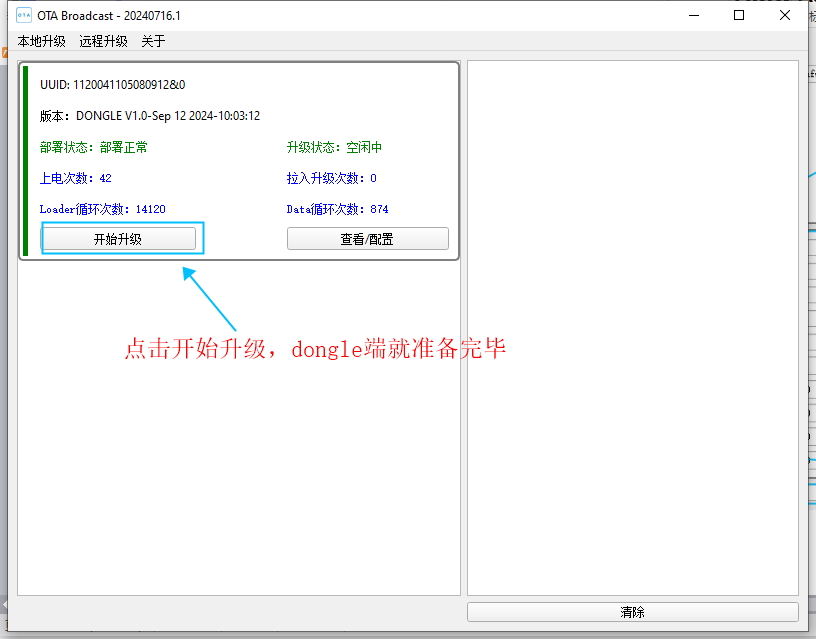Click the 拉入升级次数: 0 value

[x=332, y=178]
